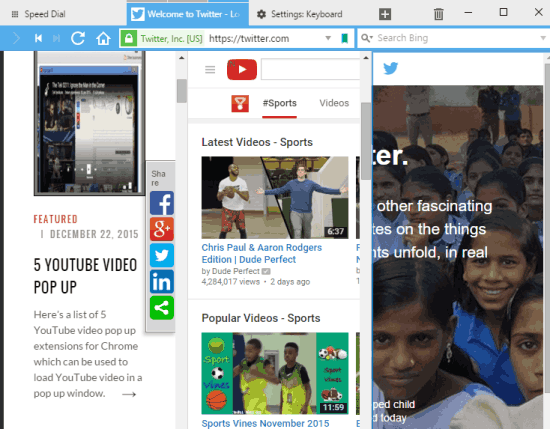
Task: Click Latest Videos - Sports heading
Action: (257, 142)
